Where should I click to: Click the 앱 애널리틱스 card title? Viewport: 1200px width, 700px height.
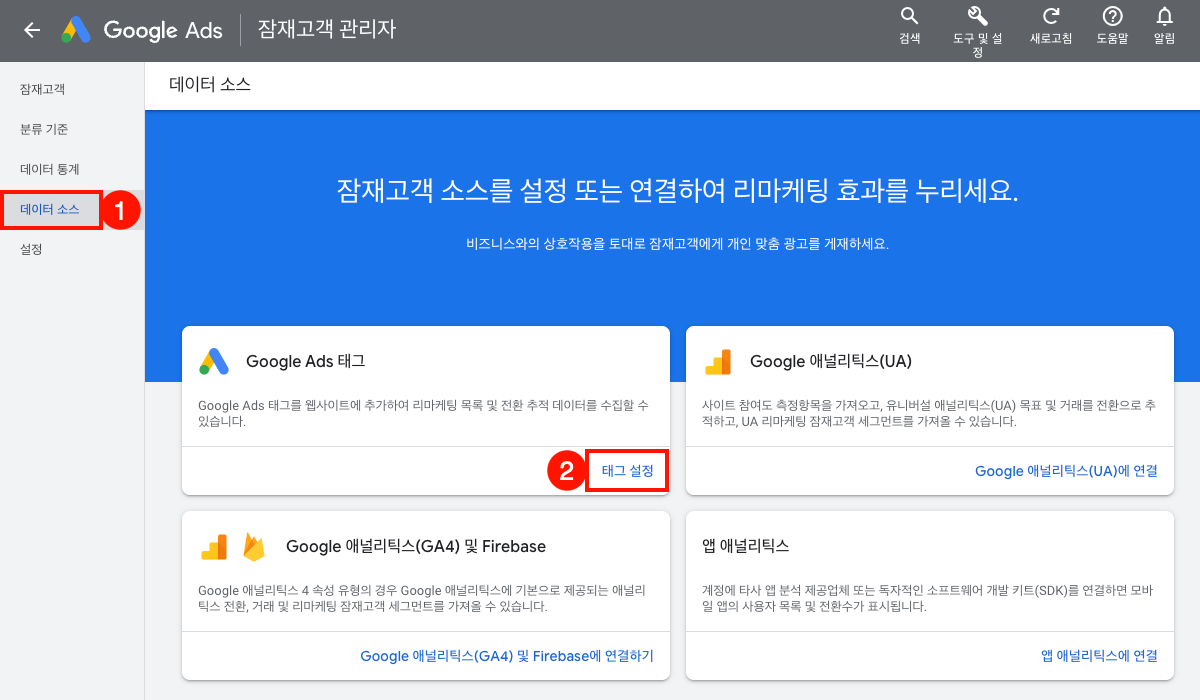point(746,546)
